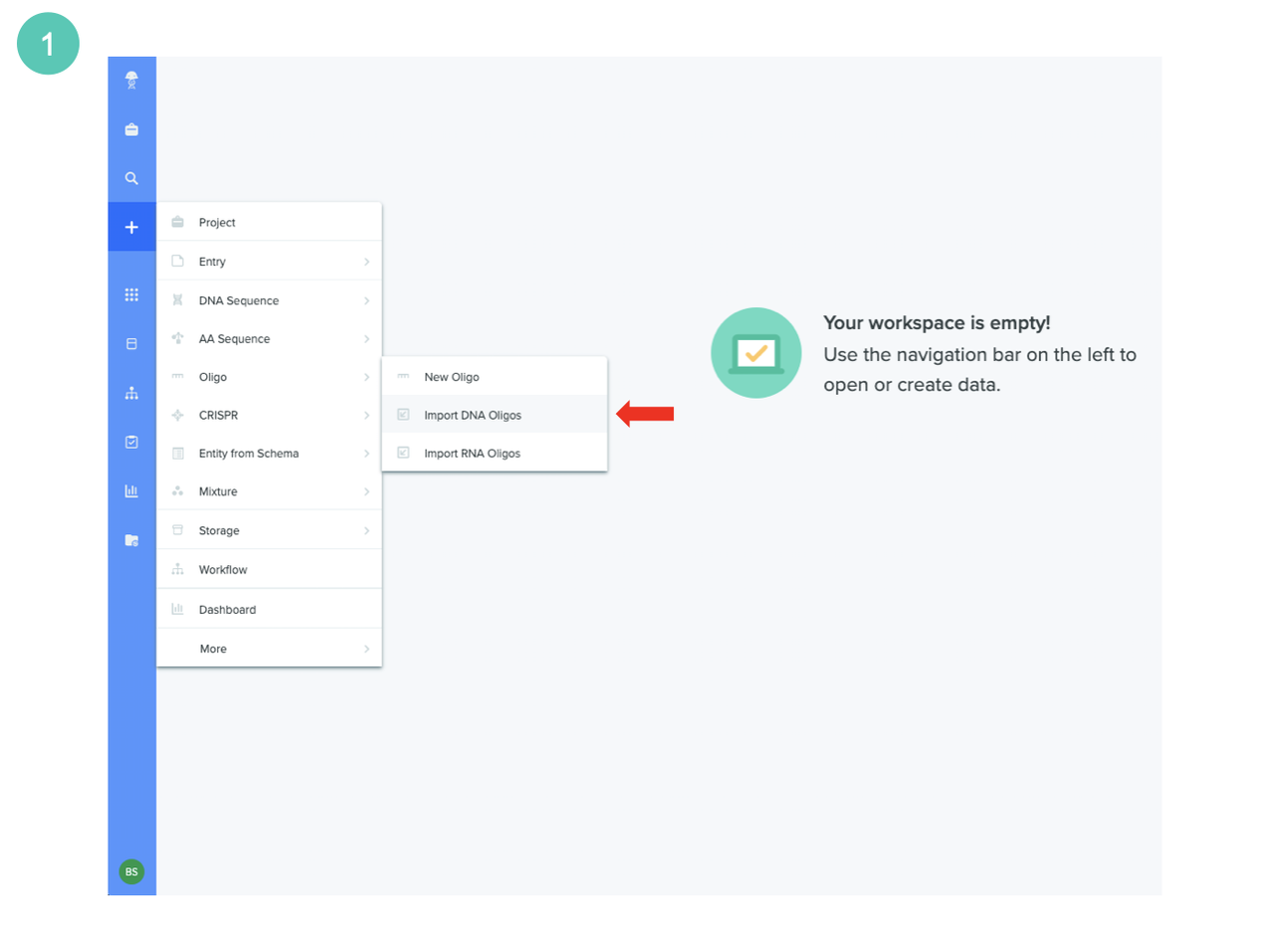1270x952 pixels.
Task: Select Import DNA Oligos menu item
Action: 495,415
